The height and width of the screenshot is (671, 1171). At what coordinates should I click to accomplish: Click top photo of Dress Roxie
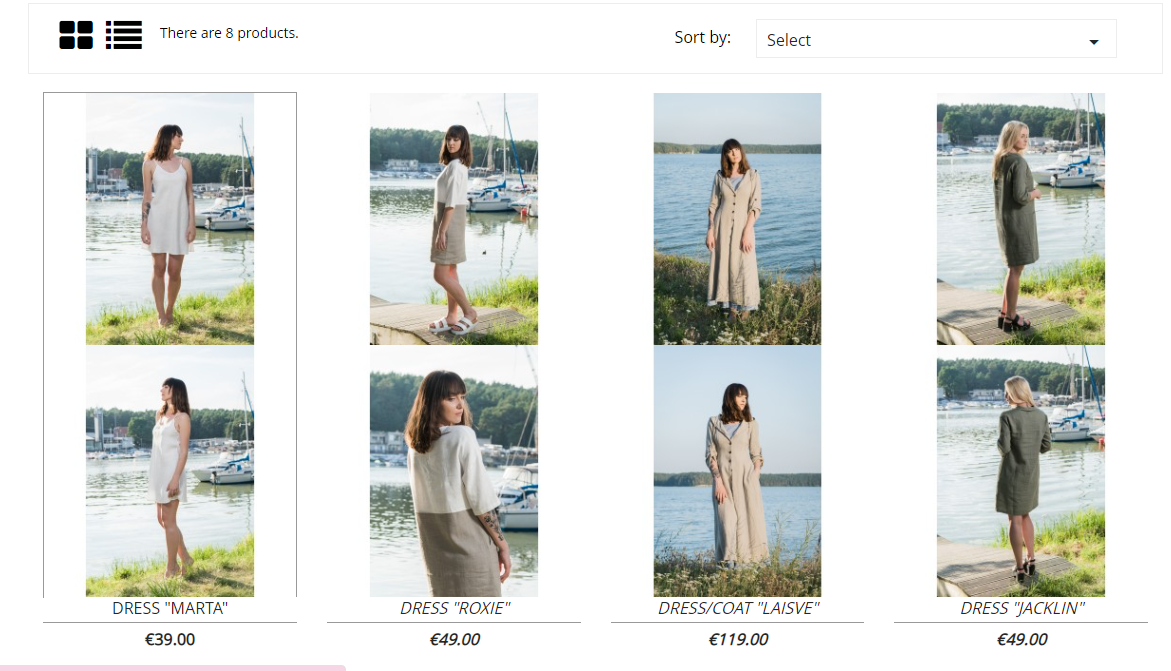pyautogui.click(x=454, y=219)
